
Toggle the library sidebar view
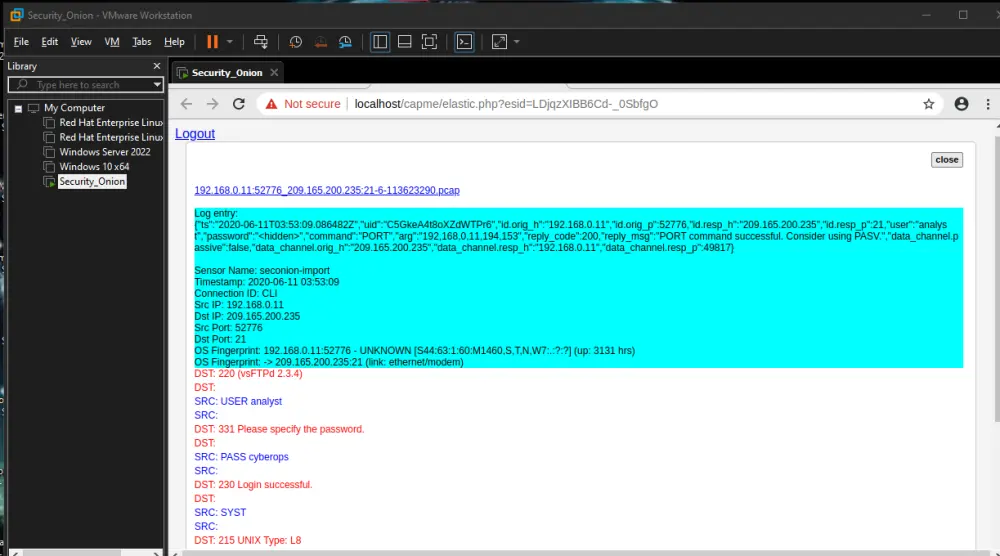pos(380,42)
